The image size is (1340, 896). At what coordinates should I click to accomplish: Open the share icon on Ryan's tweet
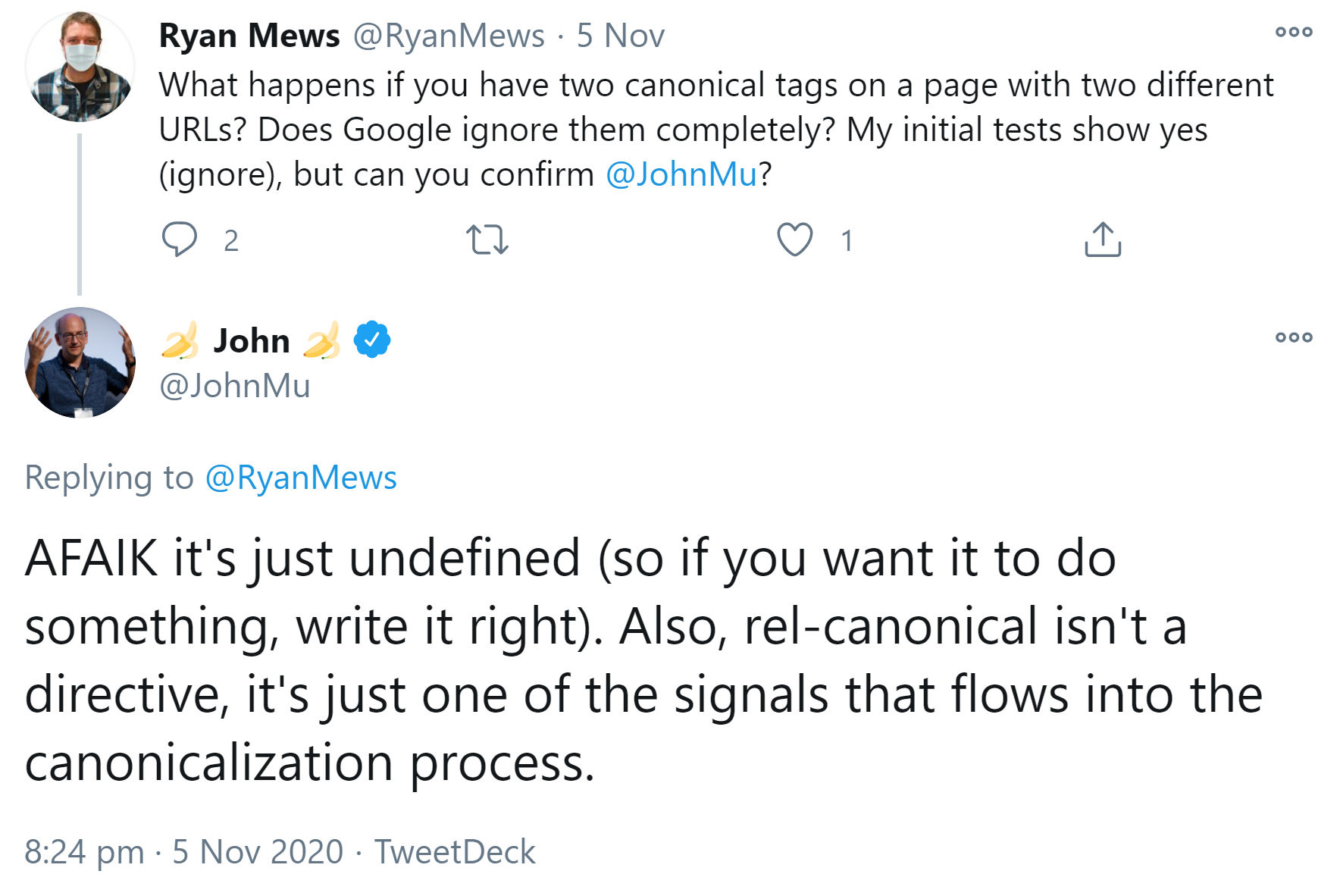click(x=1102, y=240)
